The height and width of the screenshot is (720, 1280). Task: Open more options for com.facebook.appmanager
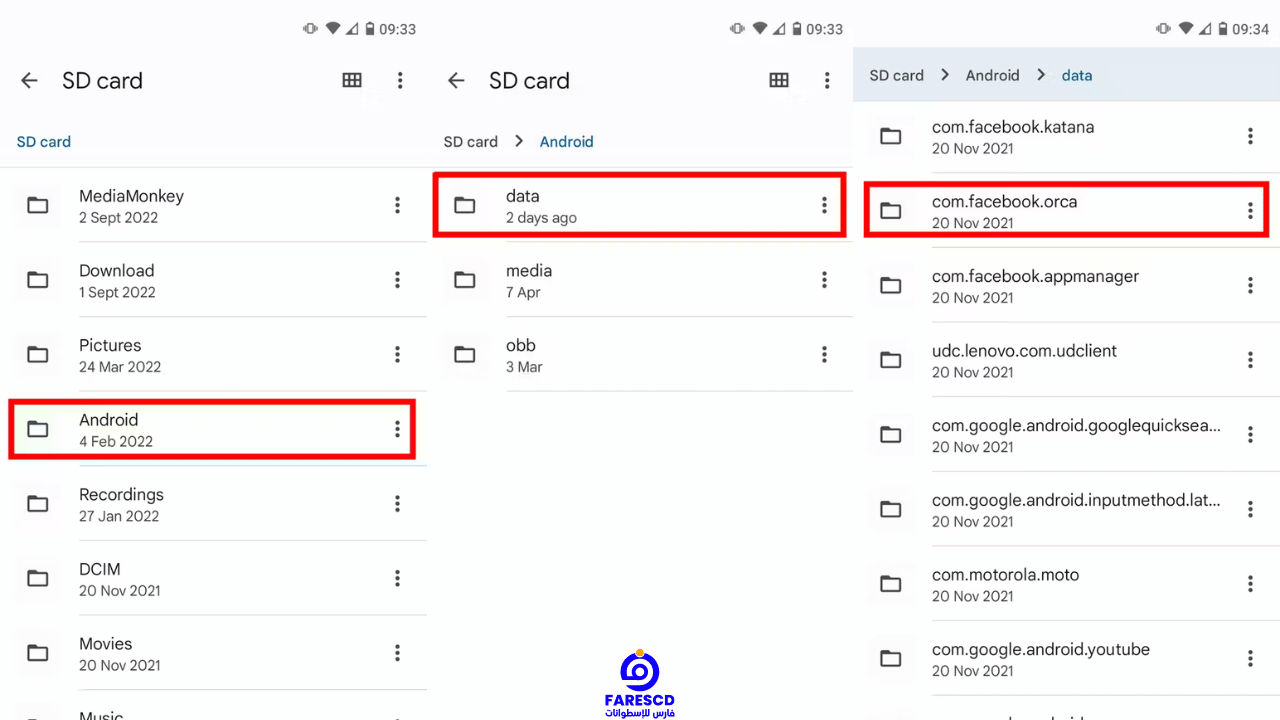point(1250,285)
